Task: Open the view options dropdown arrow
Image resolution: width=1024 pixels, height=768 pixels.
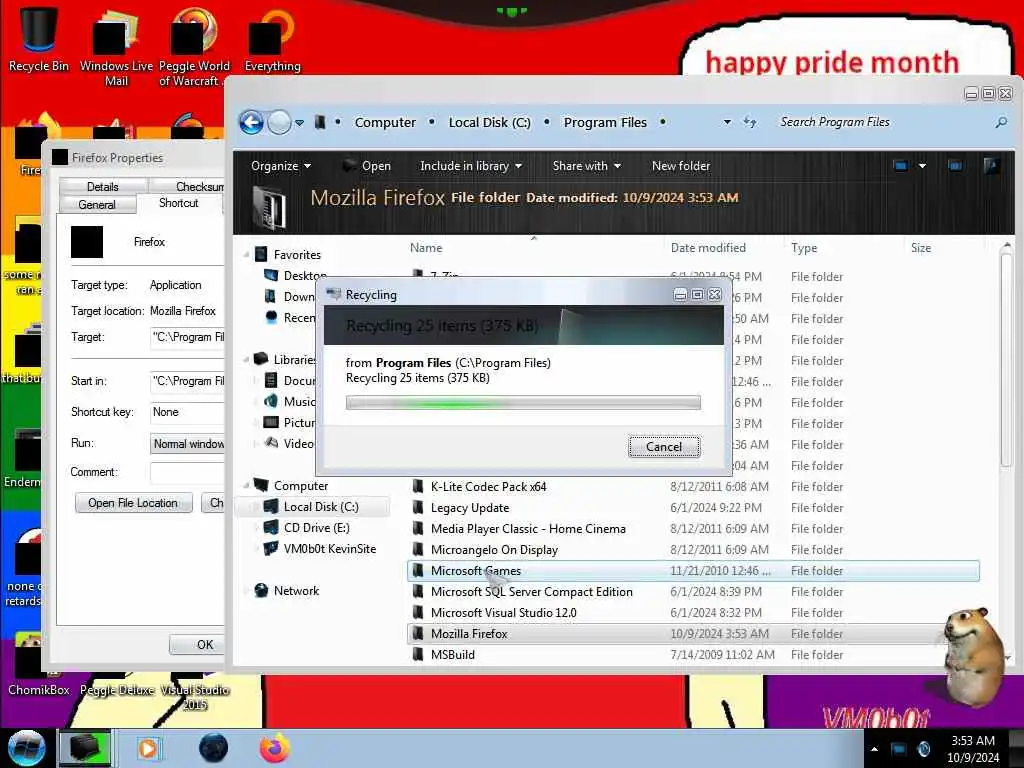Action: (922, 166)
